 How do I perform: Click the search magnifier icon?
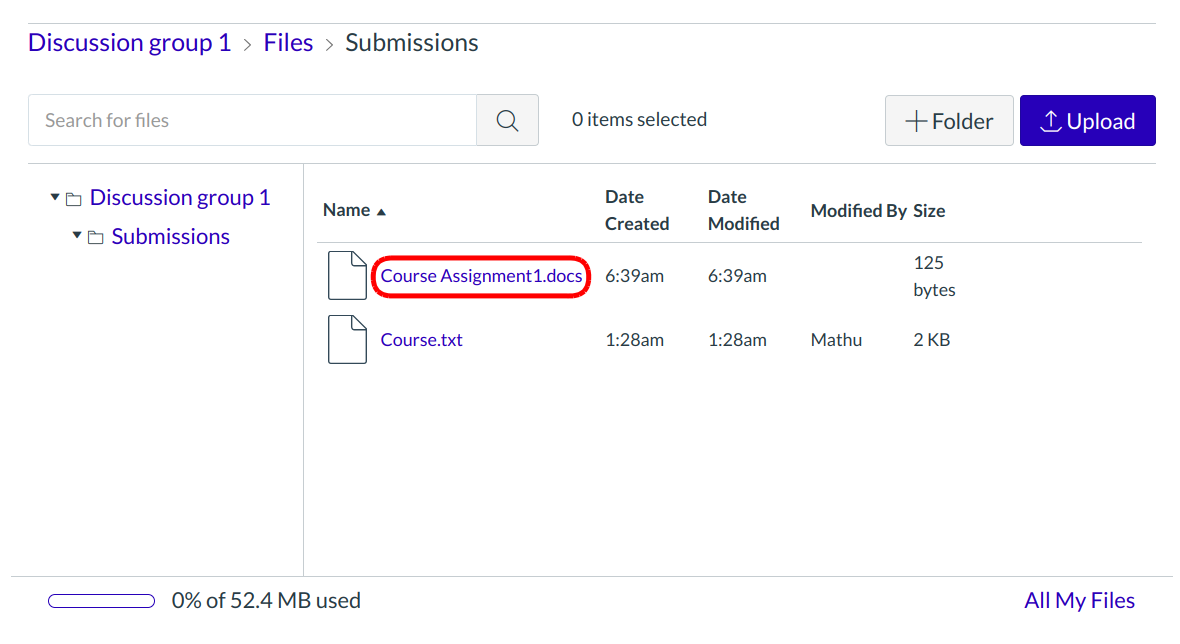point(507,119)
